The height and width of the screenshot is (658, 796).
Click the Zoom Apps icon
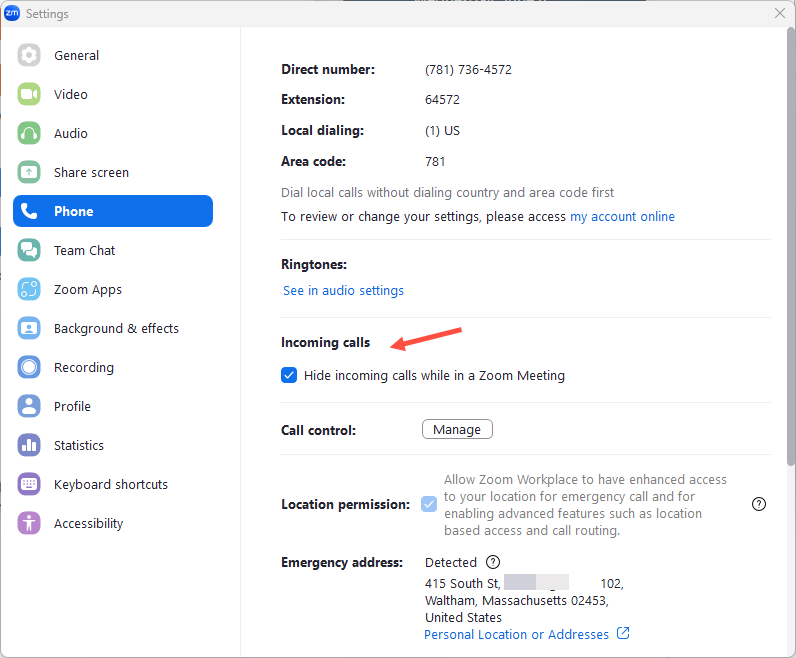click(29, 289)
